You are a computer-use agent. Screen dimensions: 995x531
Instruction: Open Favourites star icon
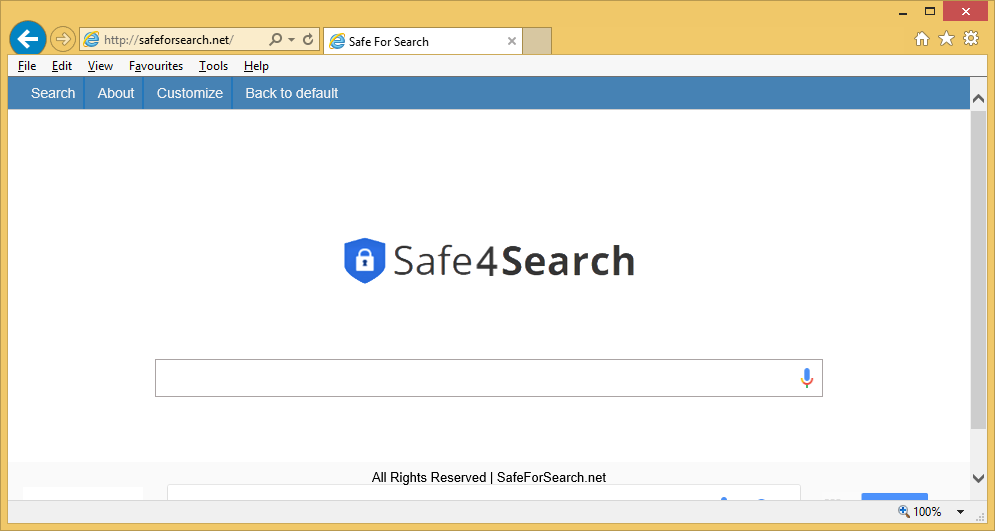click(946, 39)
